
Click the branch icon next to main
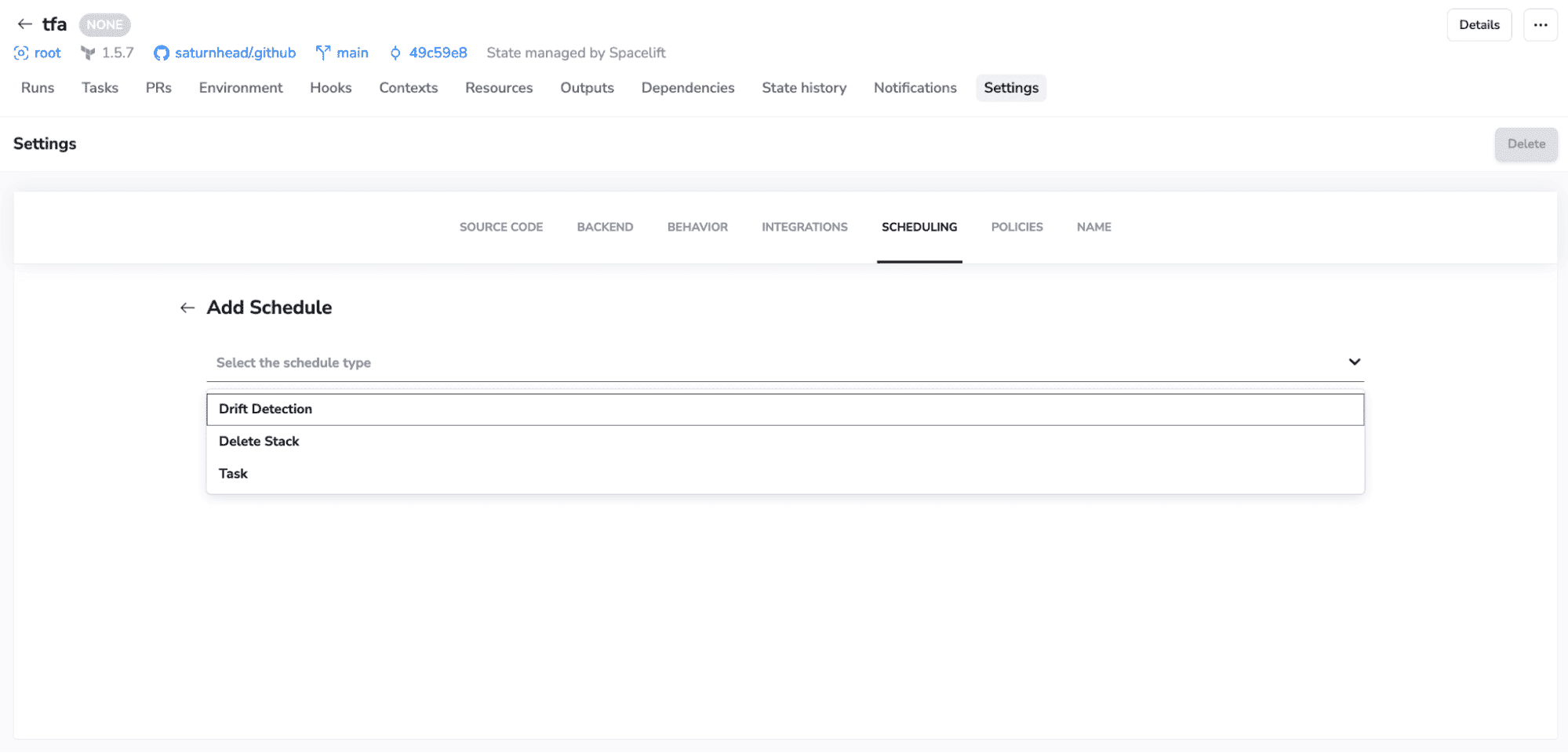tap(322, 53)
